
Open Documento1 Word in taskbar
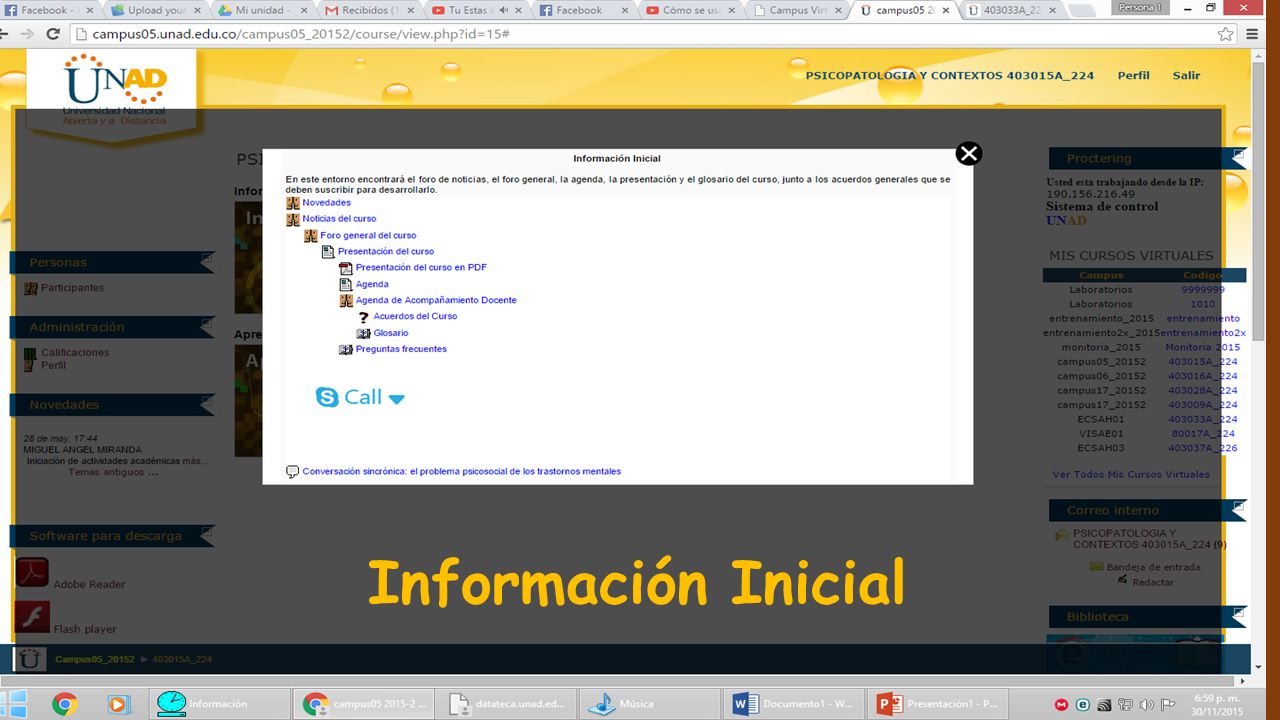click(x=794, y=704)
